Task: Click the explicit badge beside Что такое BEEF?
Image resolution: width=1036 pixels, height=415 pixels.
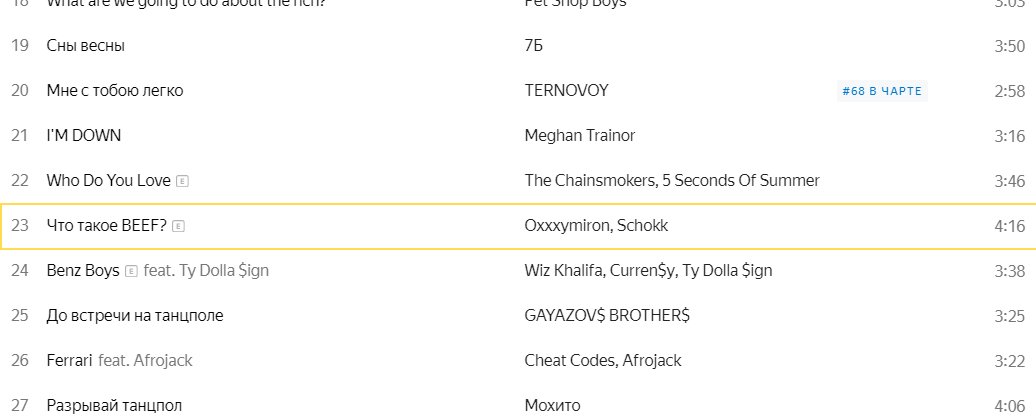Action: 178,226
